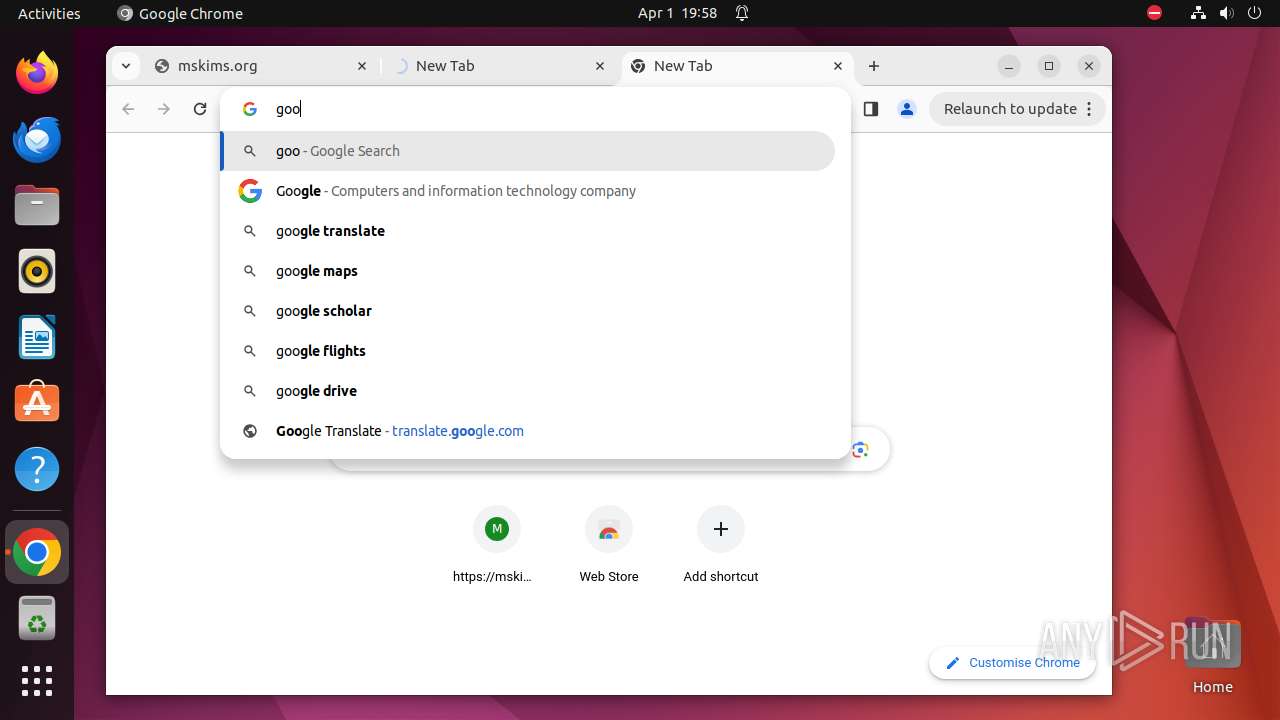The height and width of the screenshot is (720, 1280).
Task: Open the notifications bell in top bar
Action: (742, 13)
